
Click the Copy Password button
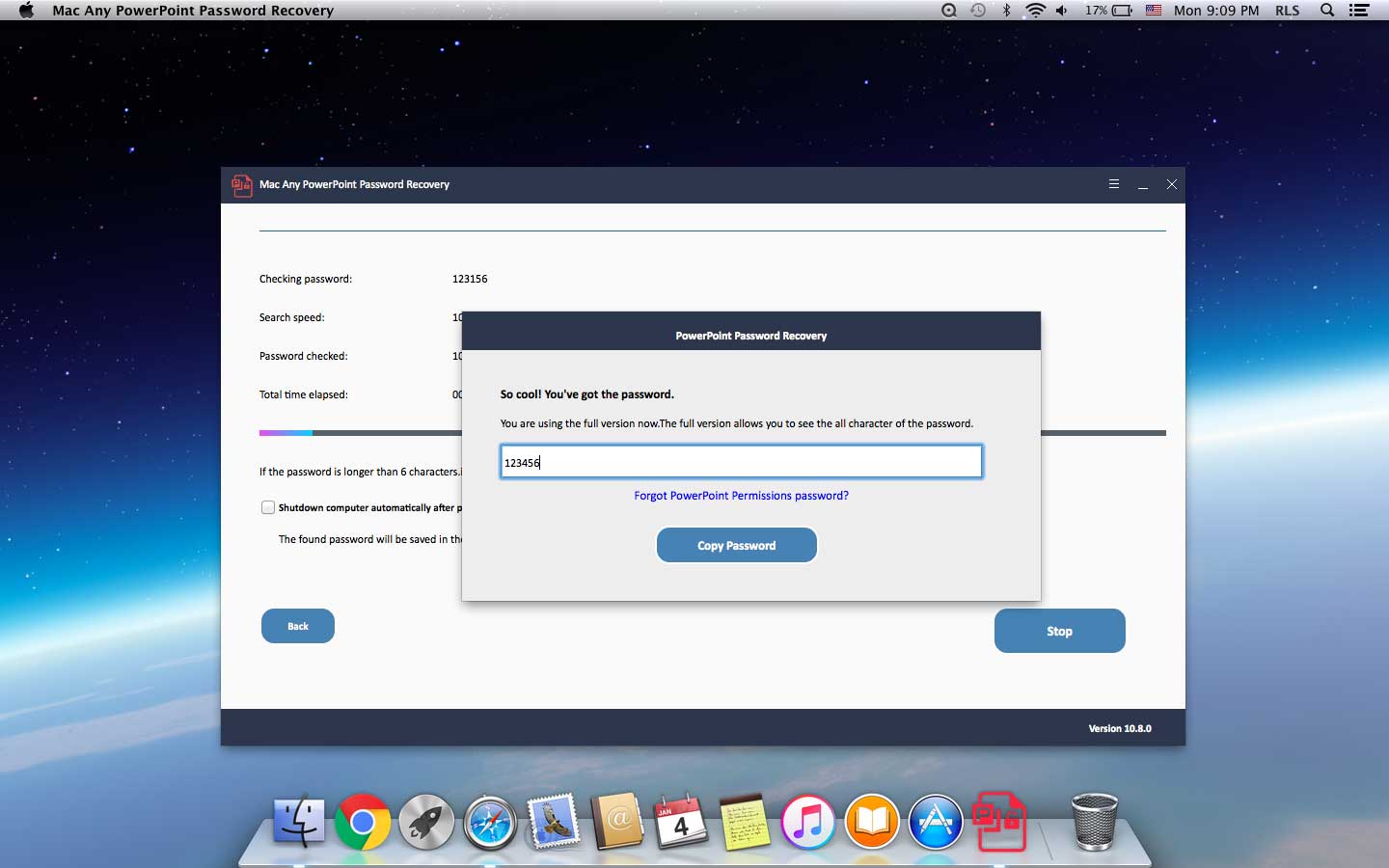click(736, 545)
